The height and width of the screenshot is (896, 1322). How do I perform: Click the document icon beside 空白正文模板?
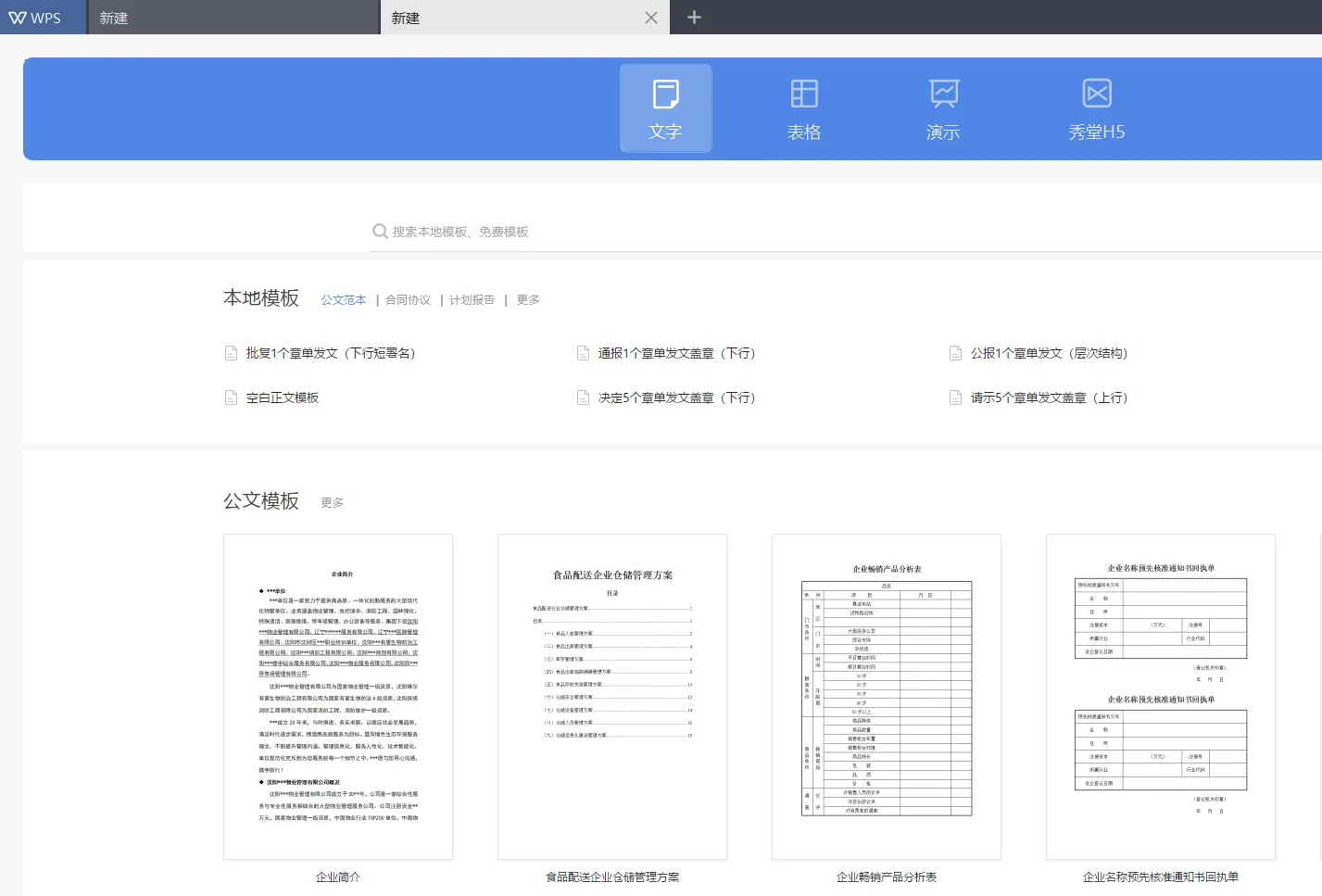[x=231, y=397]
